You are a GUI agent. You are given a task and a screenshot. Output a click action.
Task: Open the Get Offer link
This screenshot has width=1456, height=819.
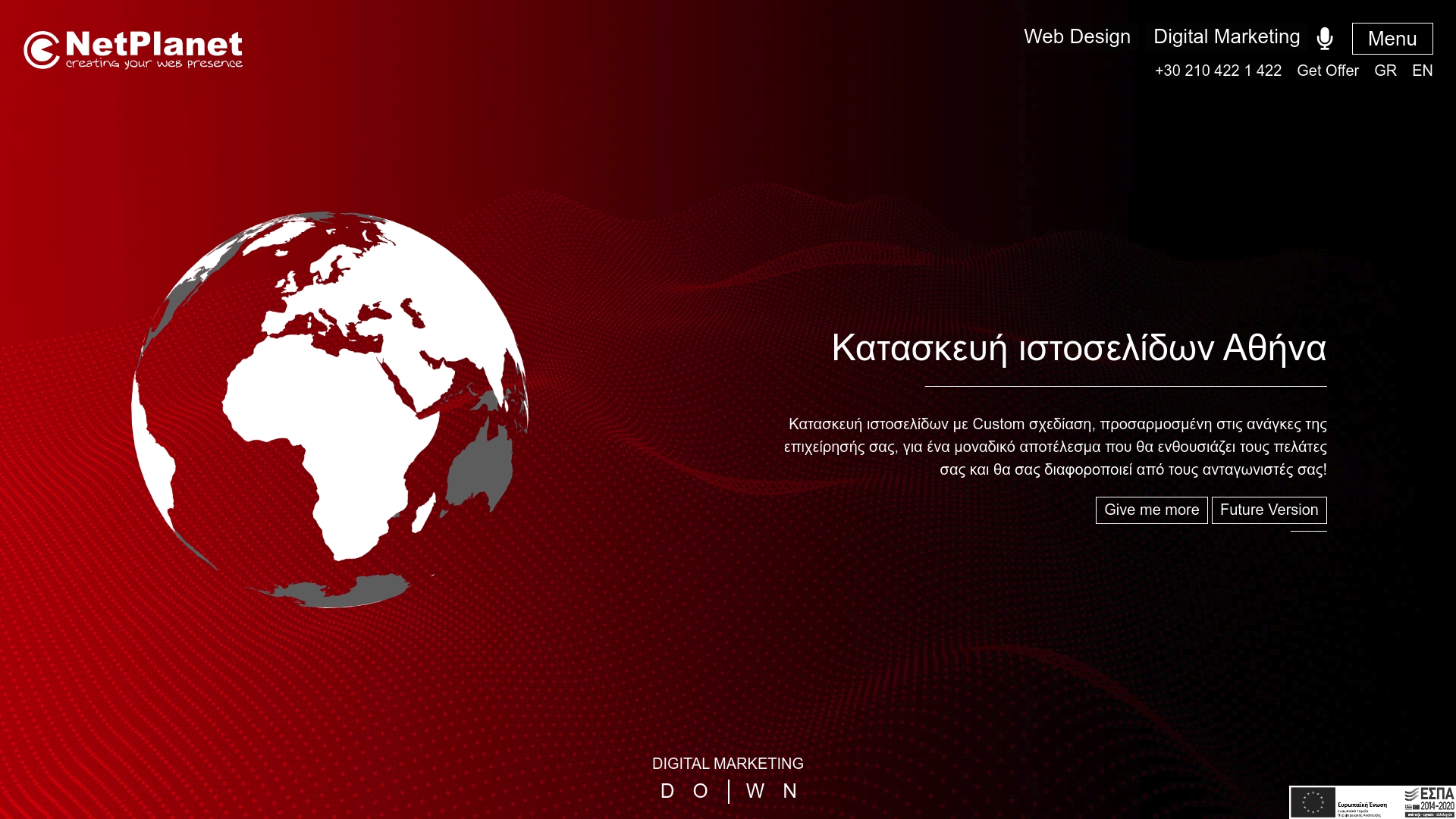(x=1328, y=71)
